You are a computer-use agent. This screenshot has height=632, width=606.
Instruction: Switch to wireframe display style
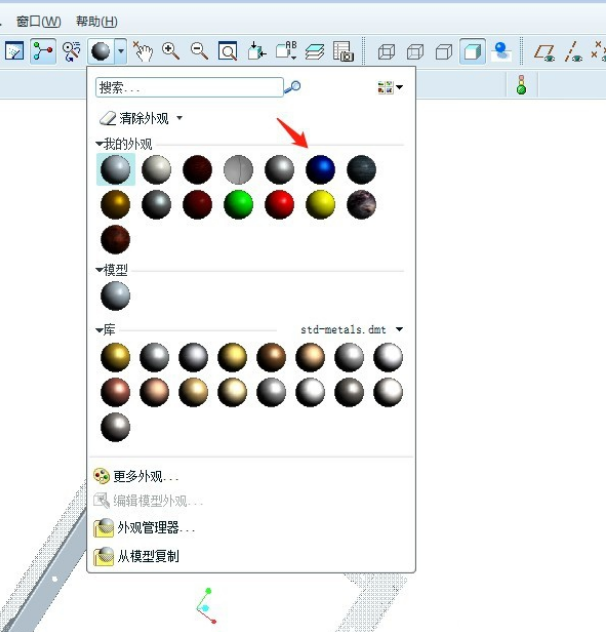pos(386,52)
